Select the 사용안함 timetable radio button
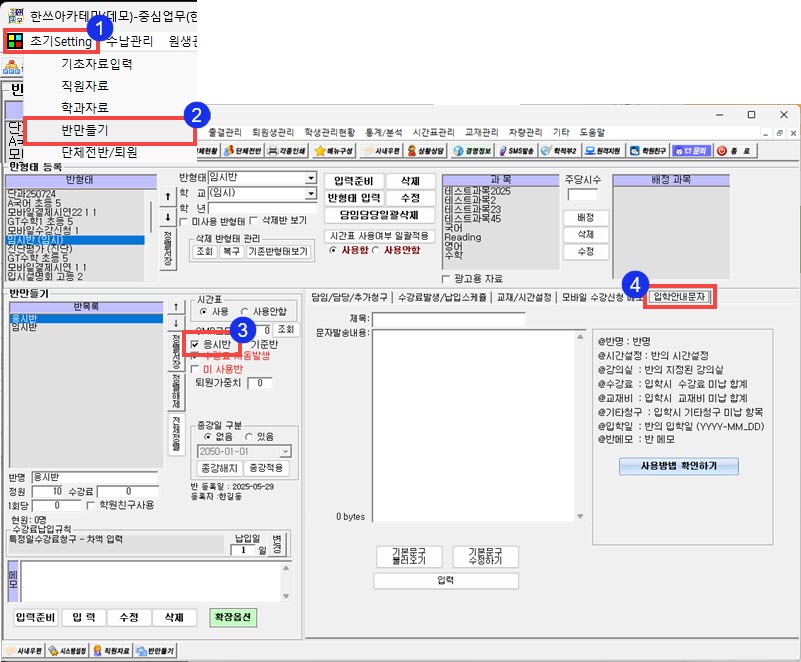 click(245, 311)
